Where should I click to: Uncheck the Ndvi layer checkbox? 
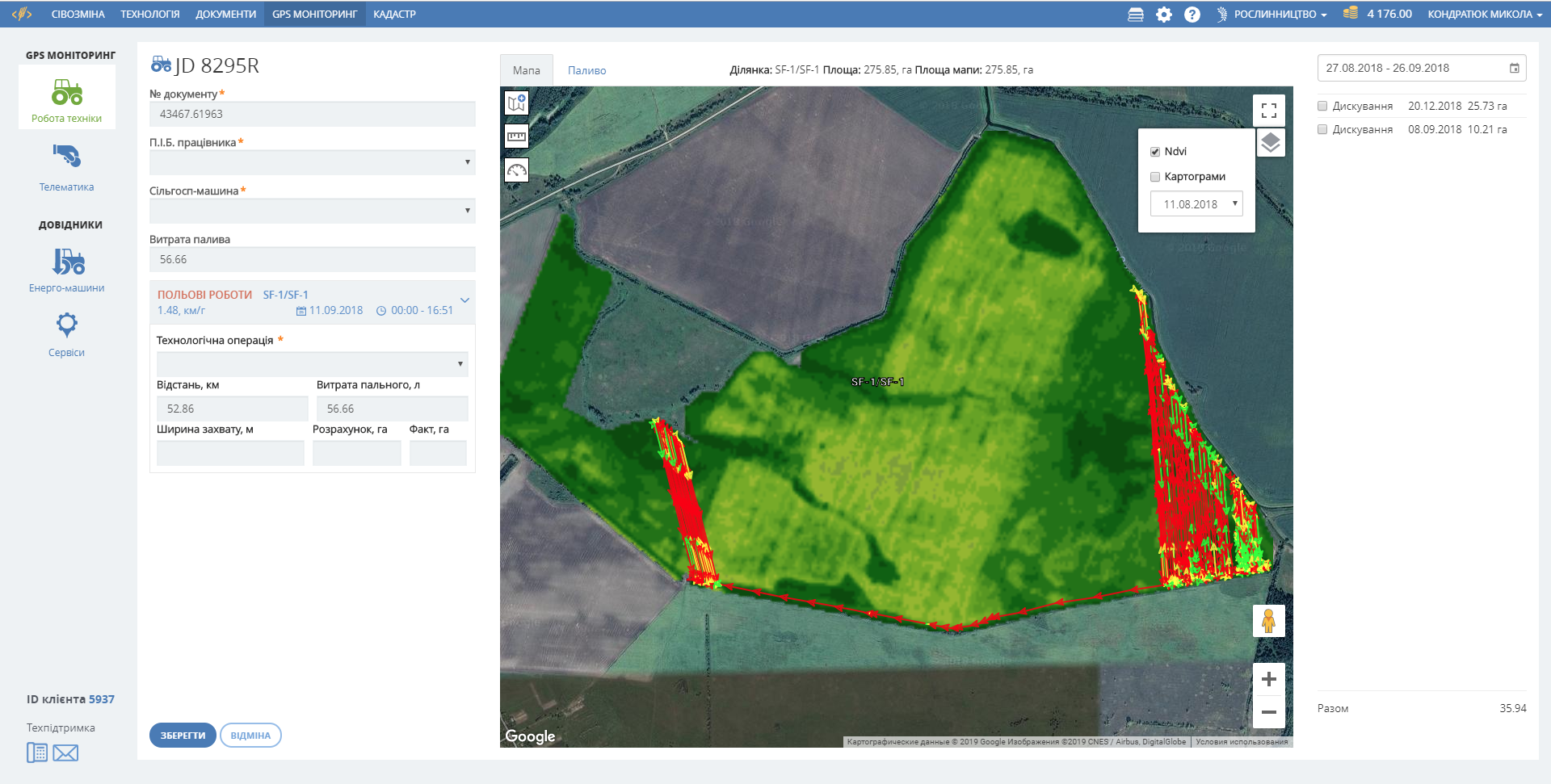1155,152
